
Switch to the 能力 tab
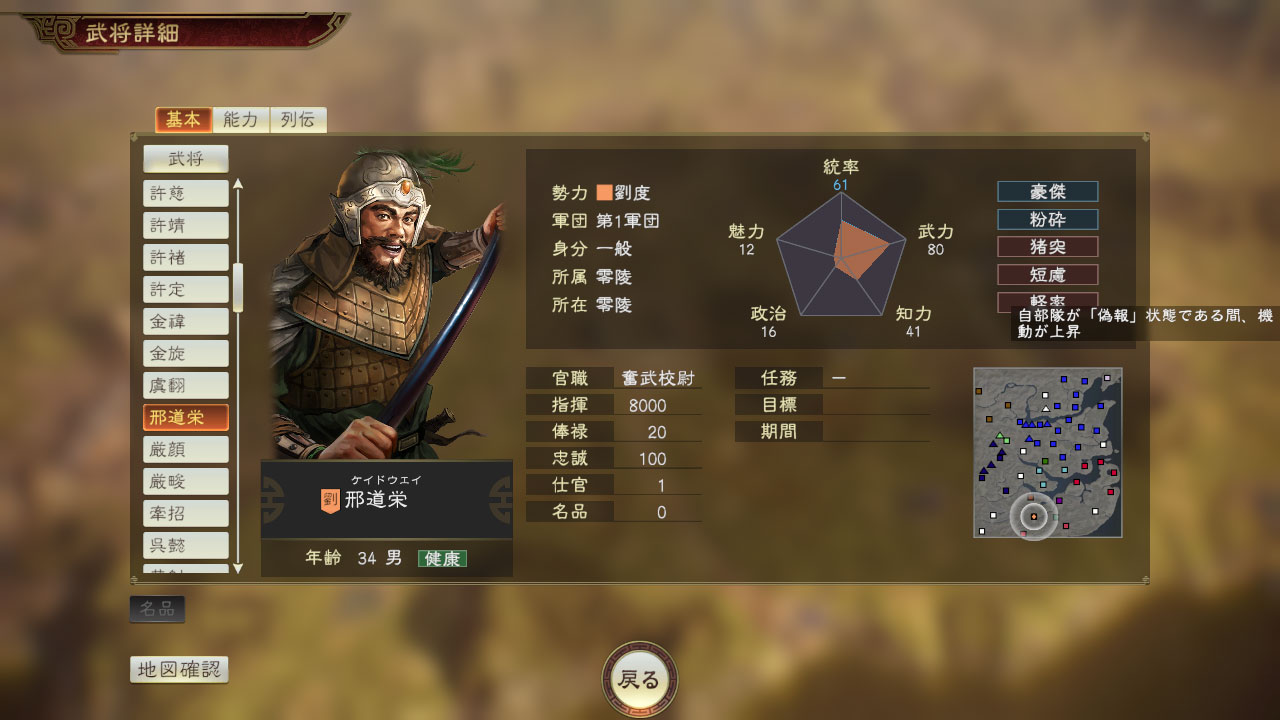[241, 120]
